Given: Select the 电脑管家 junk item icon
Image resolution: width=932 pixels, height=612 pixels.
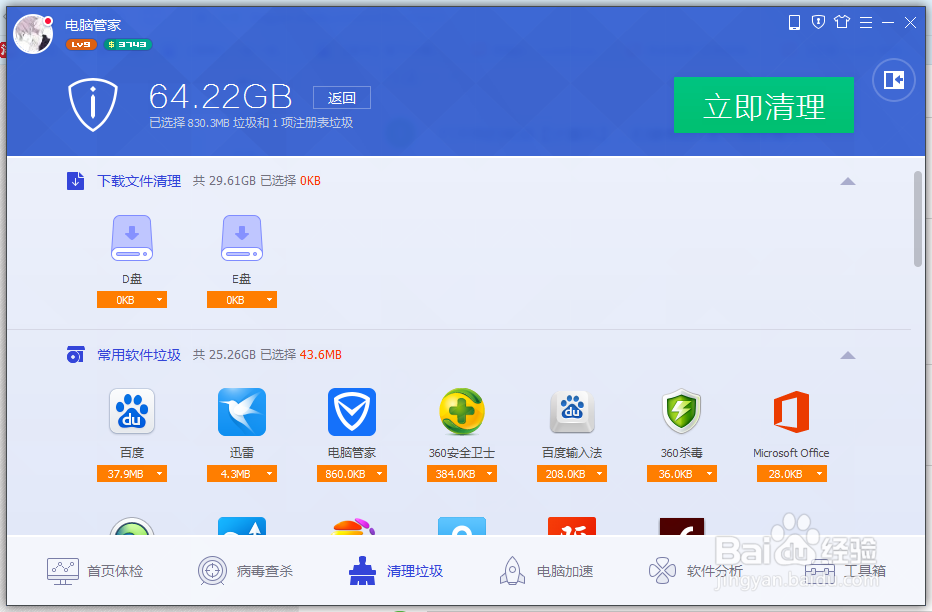Looking at the screenshot, I should (x=351, y=411).
